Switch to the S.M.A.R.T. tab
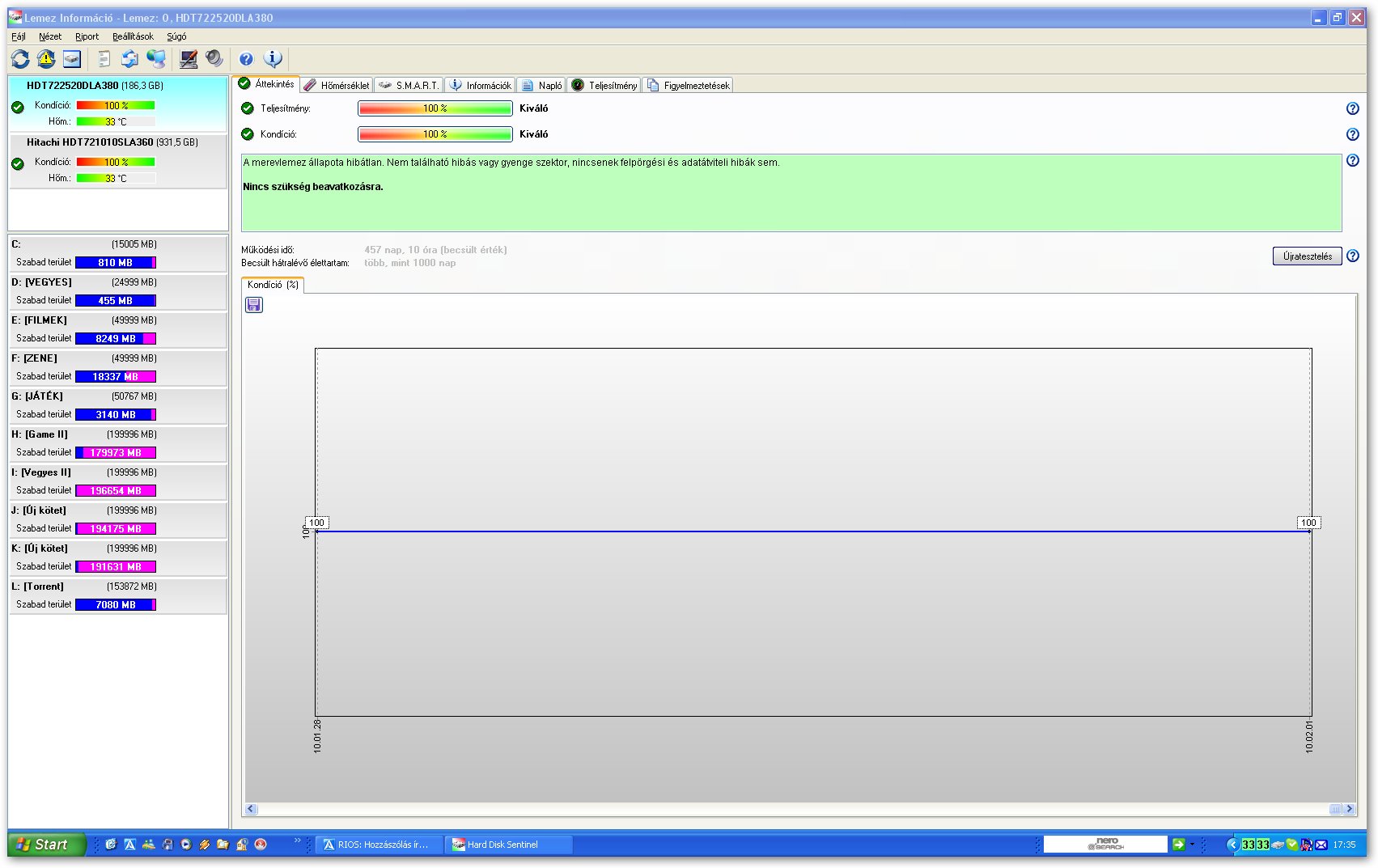 409,85
